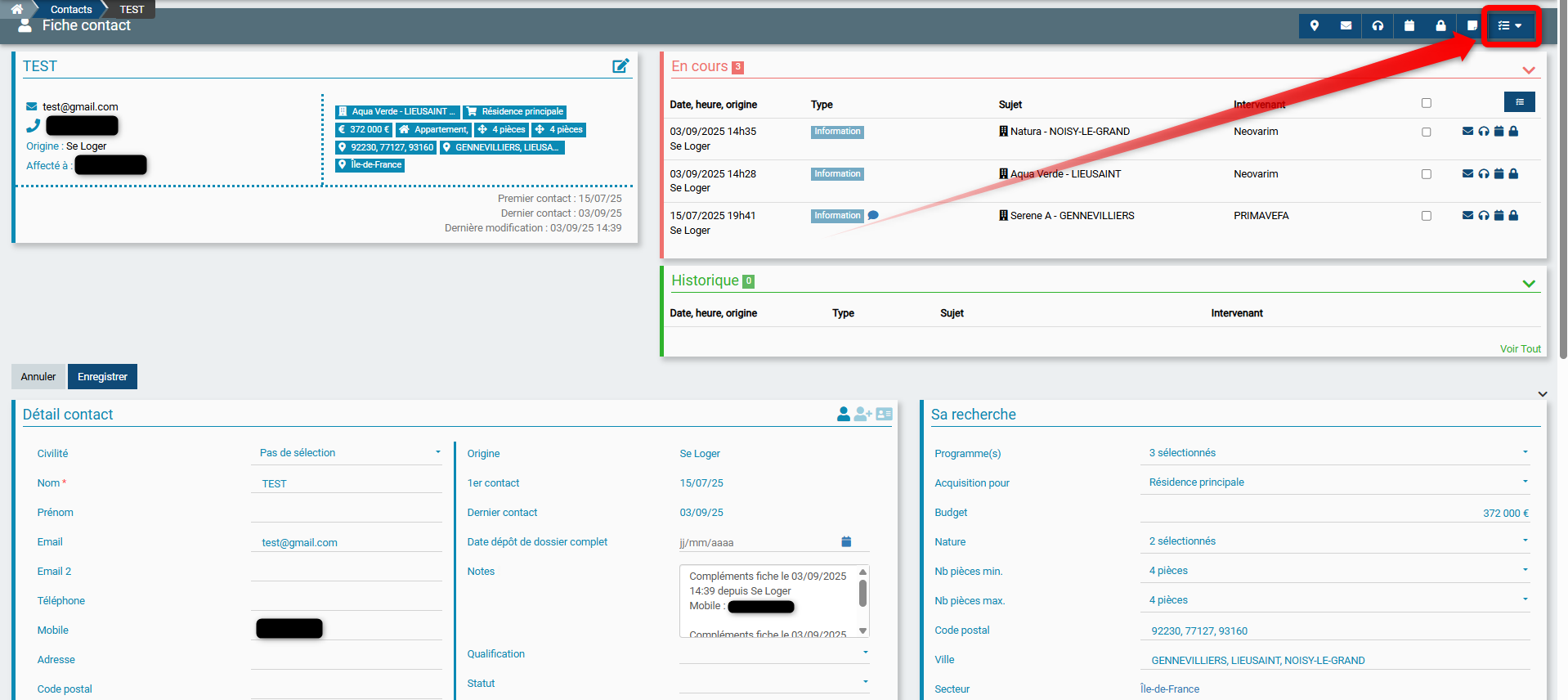Viewport: 1568px width, 700px height.
Task: Check the box for Natura - NOISY-LE-GRAND row
Action: point(1427,132)
